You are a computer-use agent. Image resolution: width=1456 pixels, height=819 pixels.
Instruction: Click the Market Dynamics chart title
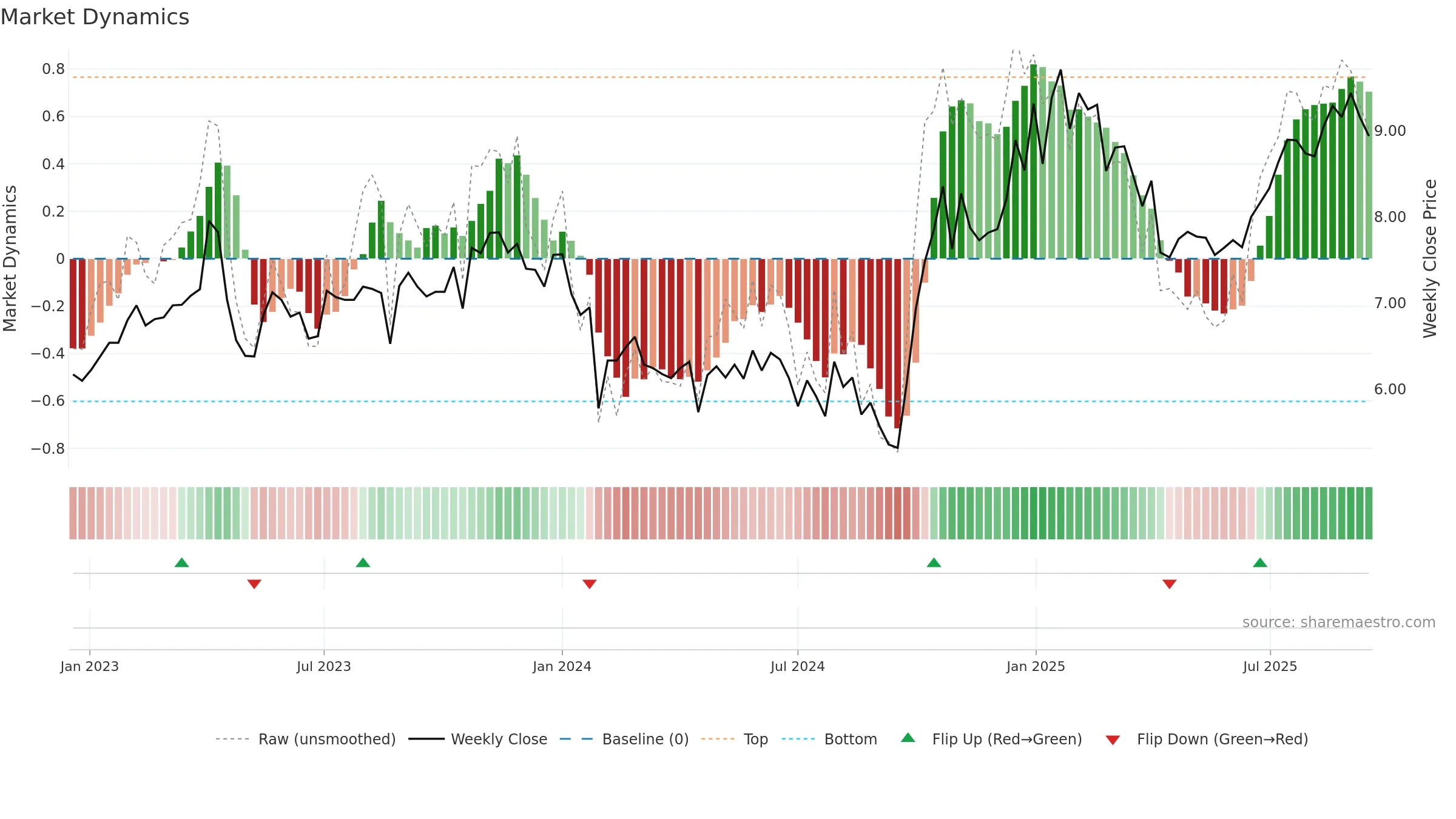pos(95,17)
